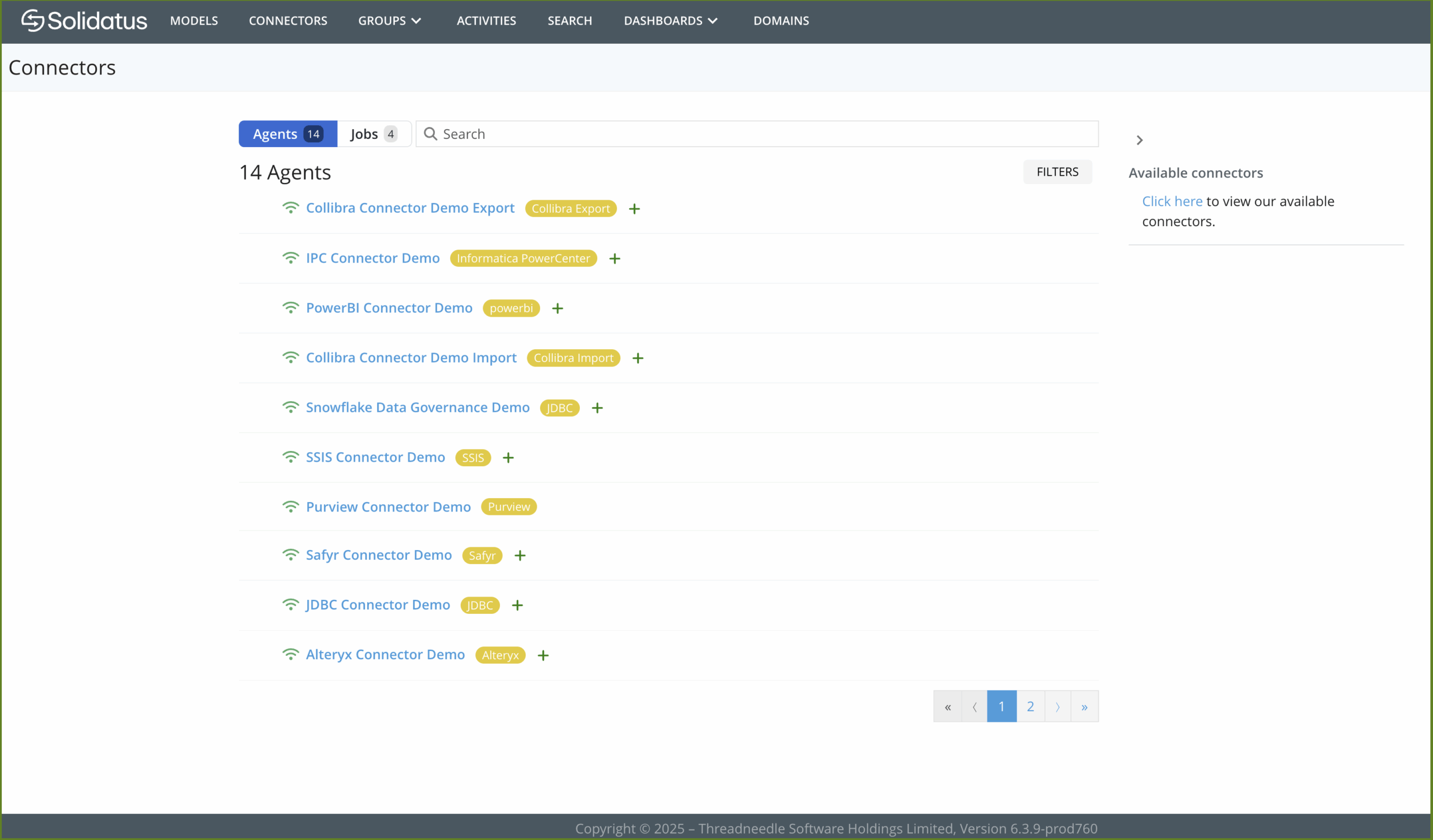Image resolution: width=1433 pixels, height=840 pixels.
Task: Click the online status icon for IPC Connector Demo
Action: (x=291, y=258)
